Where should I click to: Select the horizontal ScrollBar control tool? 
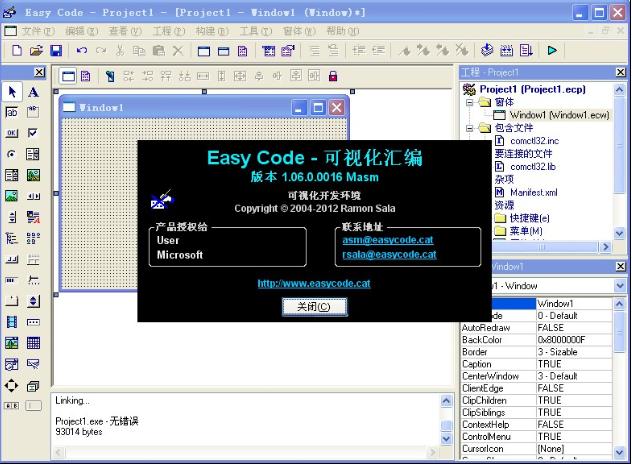(x=33, y=196)
